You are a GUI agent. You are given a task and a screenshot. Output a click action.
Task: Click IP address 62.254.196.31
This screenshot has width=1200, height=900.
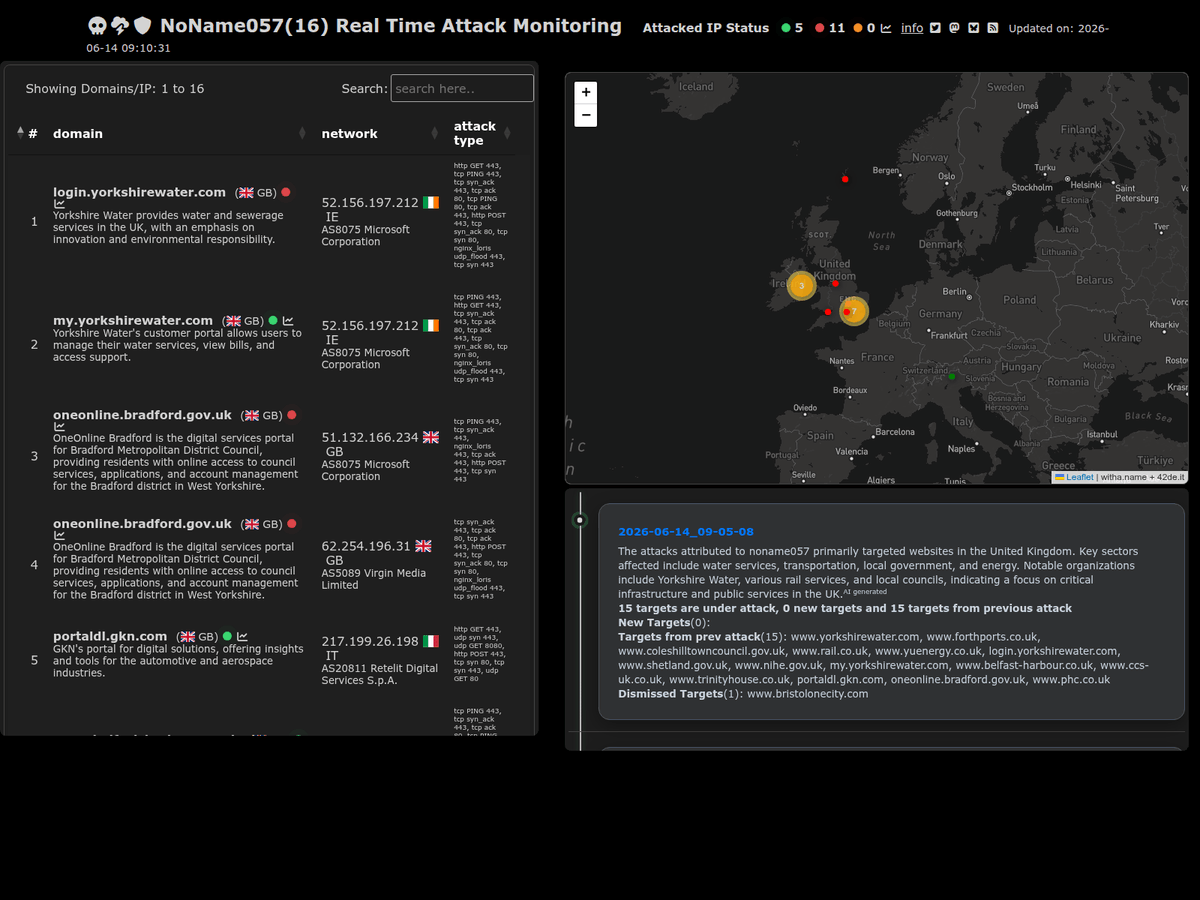point(366,546)
